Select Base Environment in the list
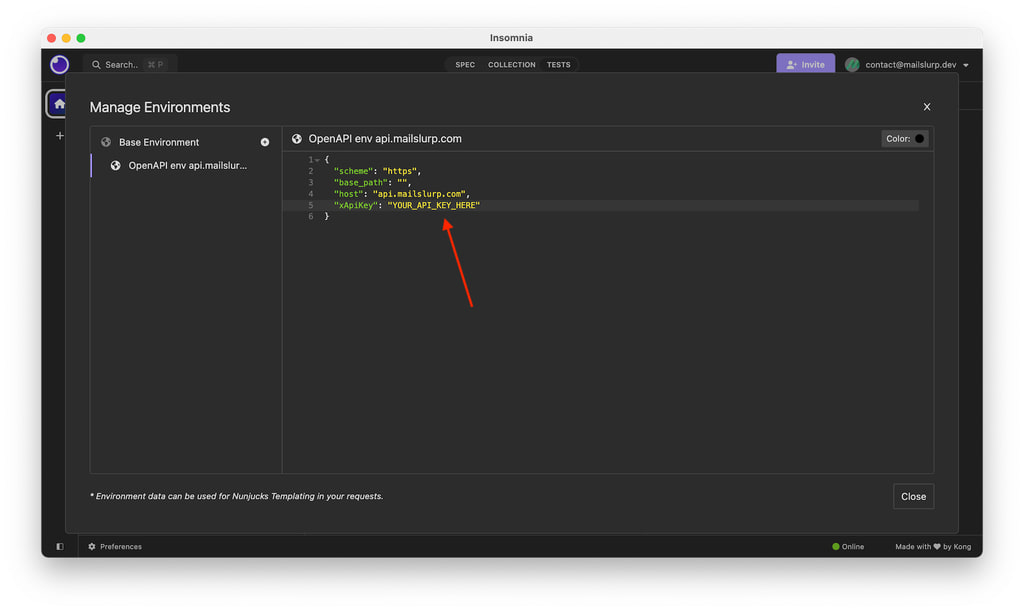Image resolution: width=1024 pixels, height=612 pixels. pyautogui.click(x=185, y=142)
